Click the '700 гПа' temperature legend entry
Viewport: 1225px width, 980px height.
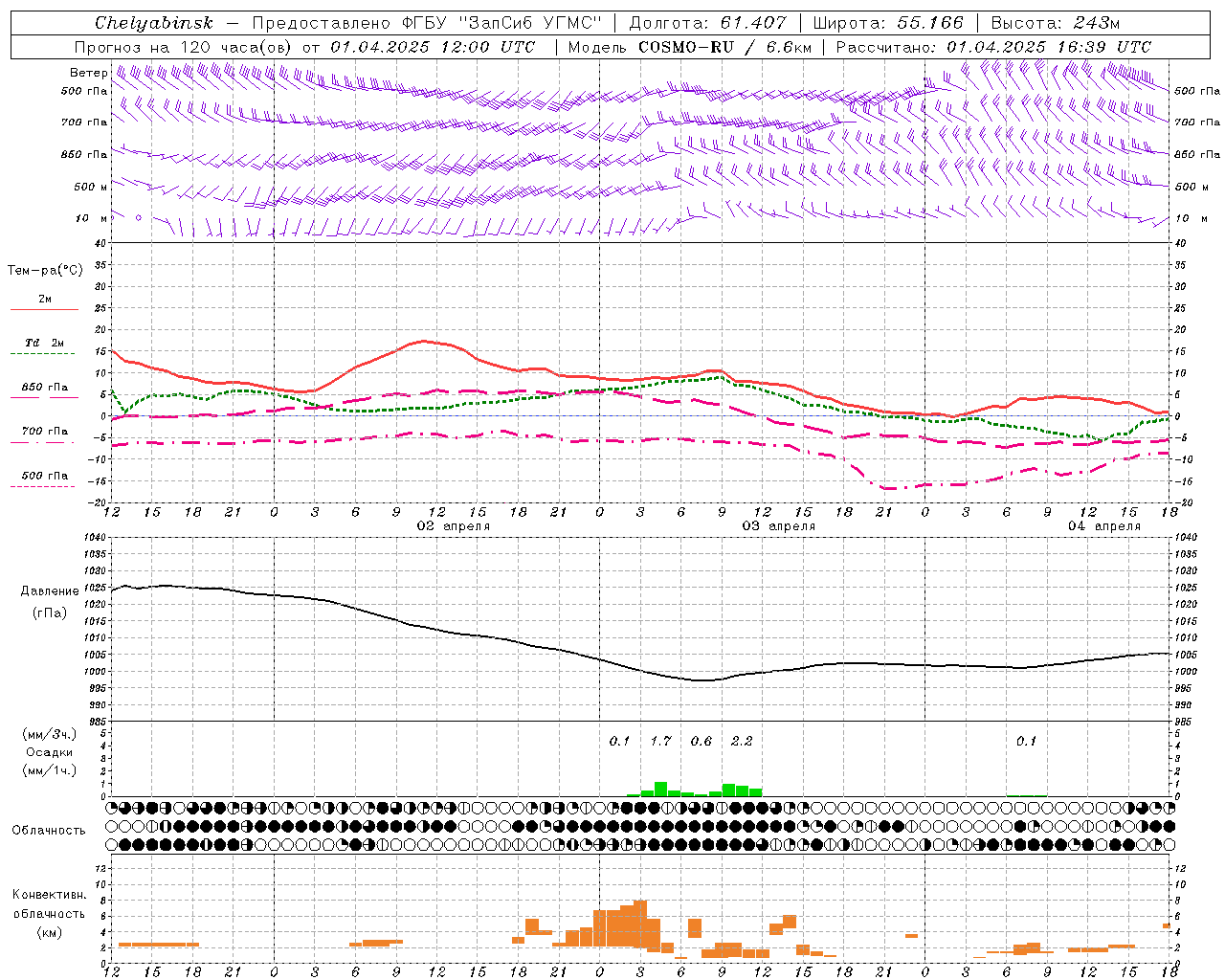(45, 431)
